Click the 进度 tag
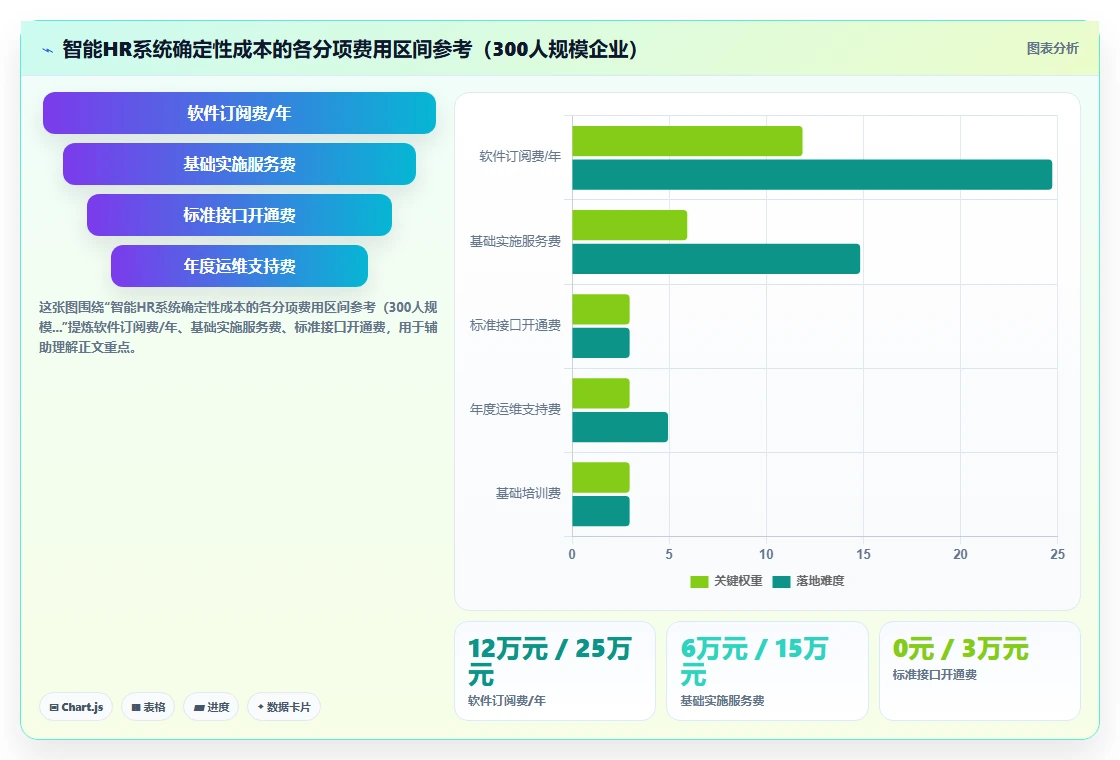 pos(211,706)
